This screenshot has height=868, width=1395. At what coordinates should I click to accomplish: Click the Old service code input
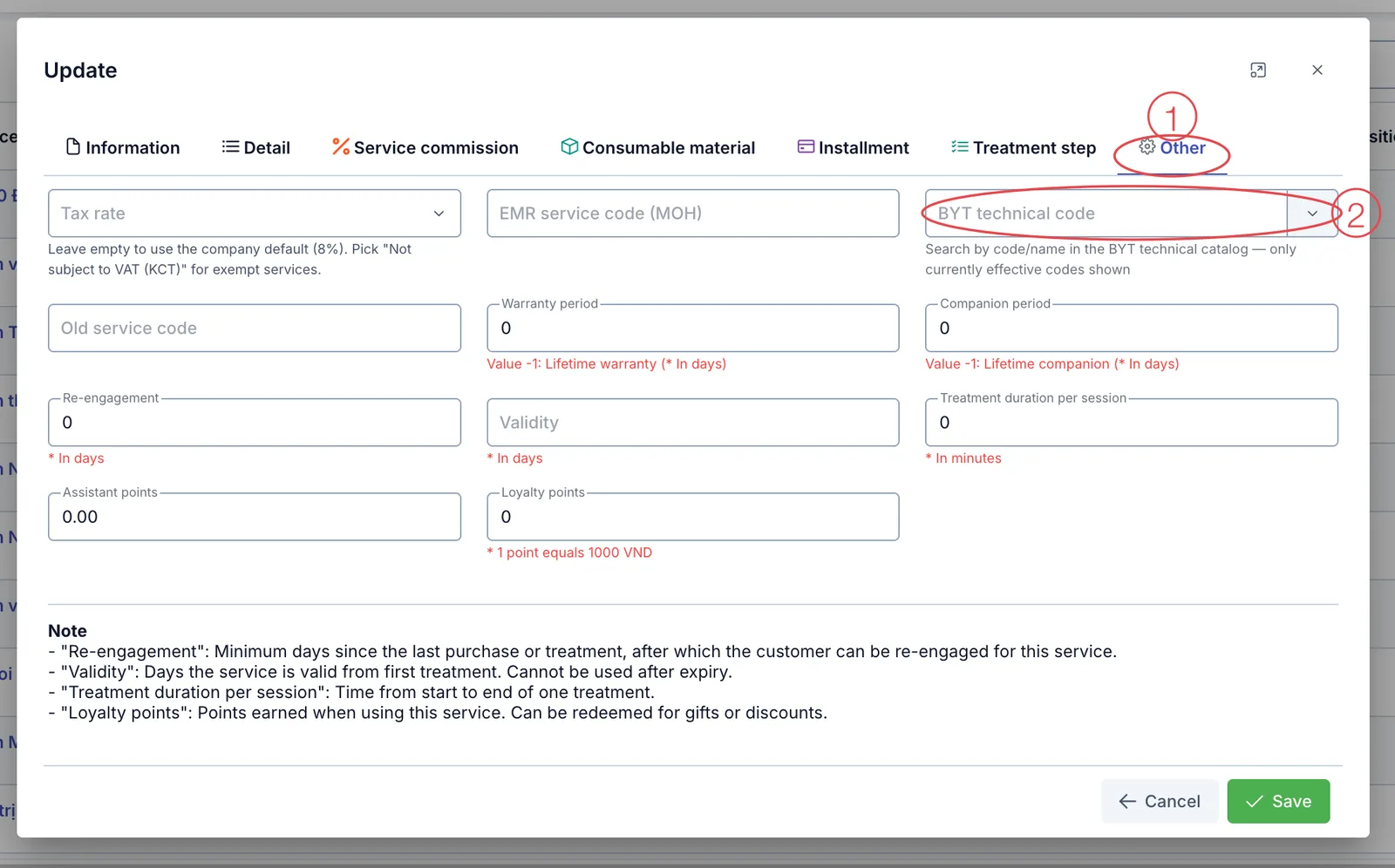click(x=255, y=328)
